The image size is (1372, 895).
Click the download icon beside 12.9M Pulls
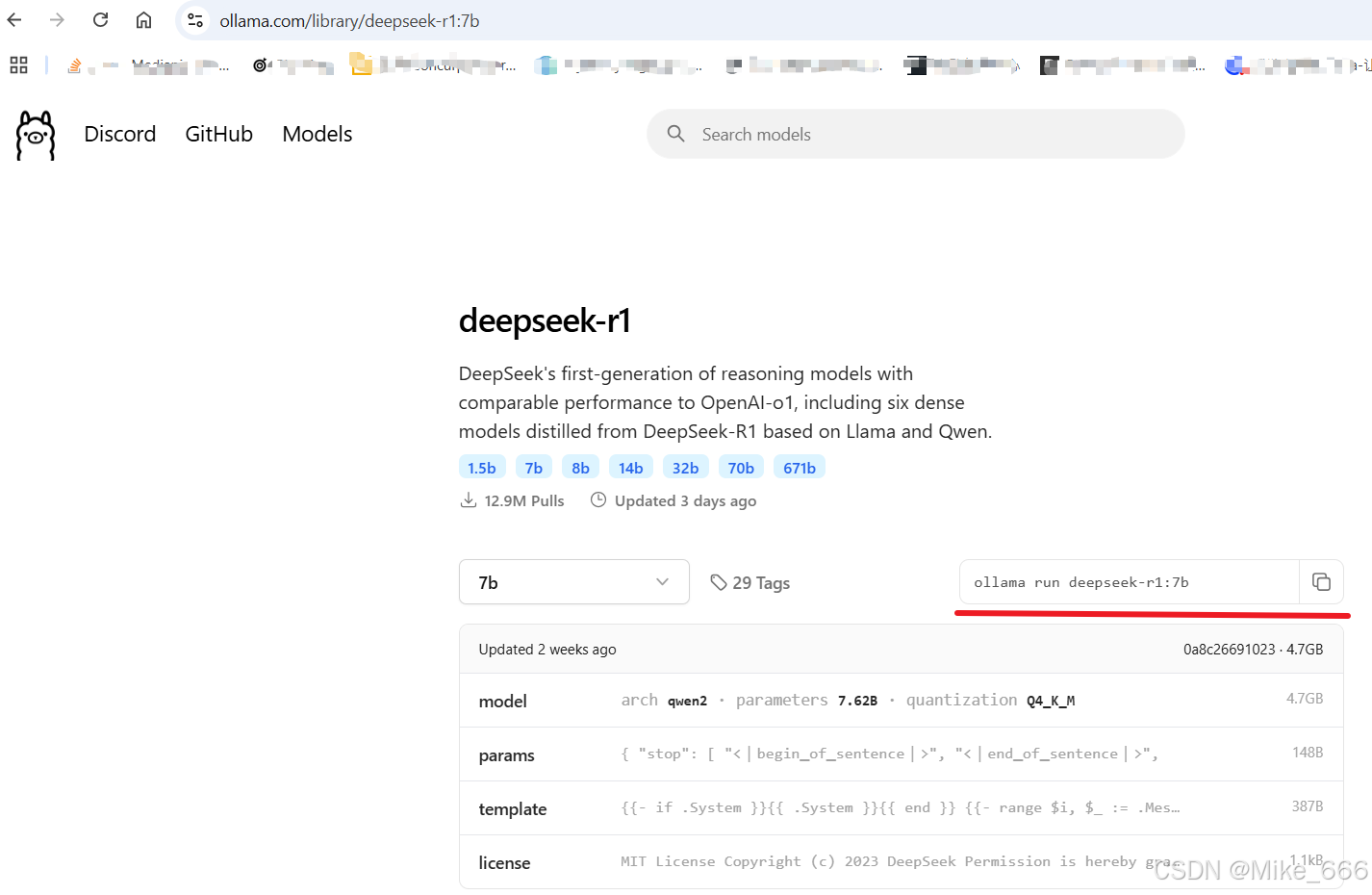pyautogui.click(x=469, y=500)
